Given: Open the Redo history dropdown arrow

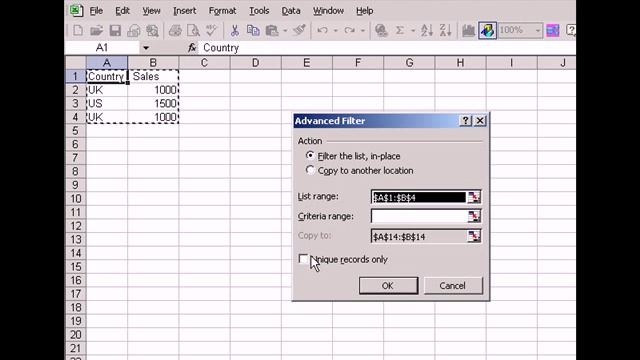Looking at the screenshot, I should tap(362, 31).
